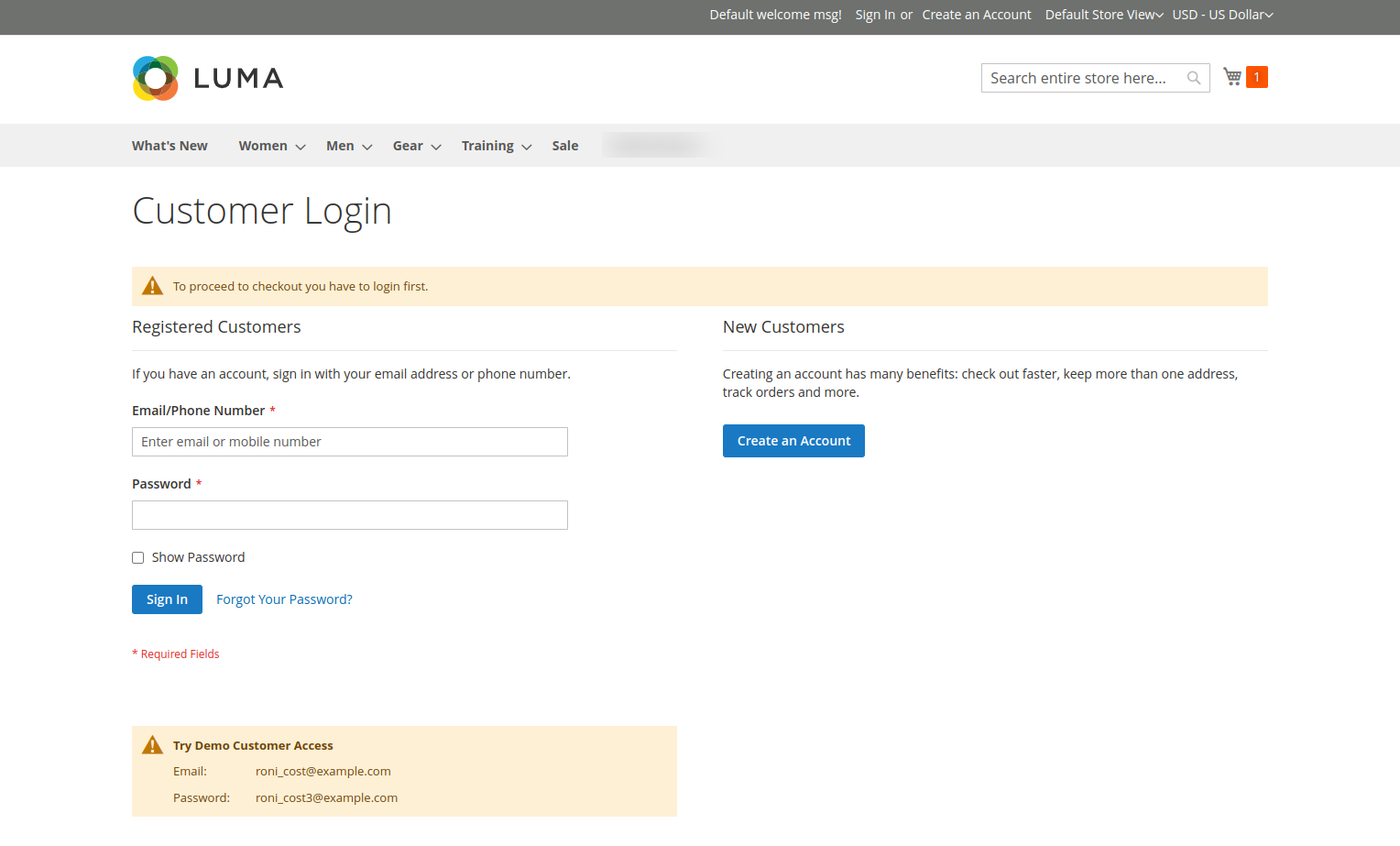Viewport: 1400px width, 846px height.
Task: Open the Sale menu item
Action: (x=565, y=146)
